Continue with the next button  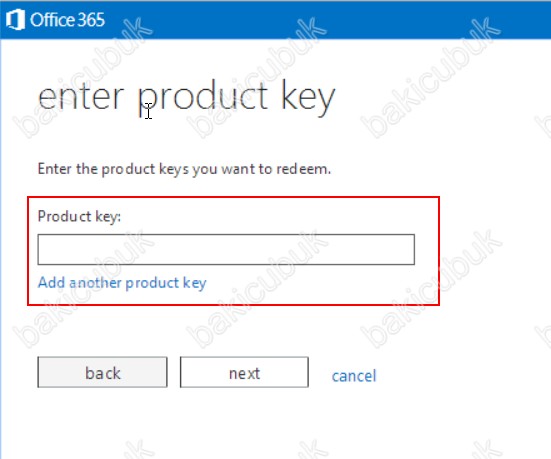(244, 372)
